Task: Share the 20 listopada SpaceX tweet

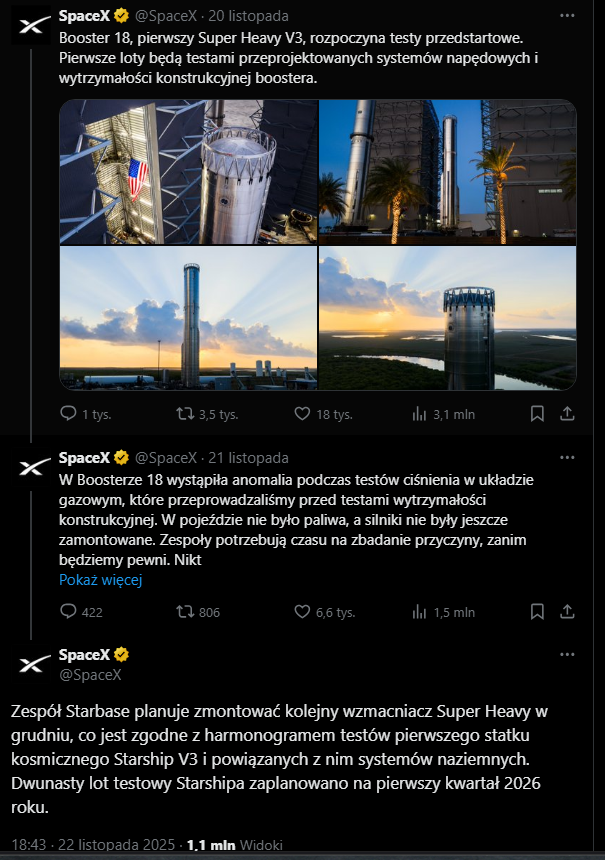Action: click(x=567, y=413)
